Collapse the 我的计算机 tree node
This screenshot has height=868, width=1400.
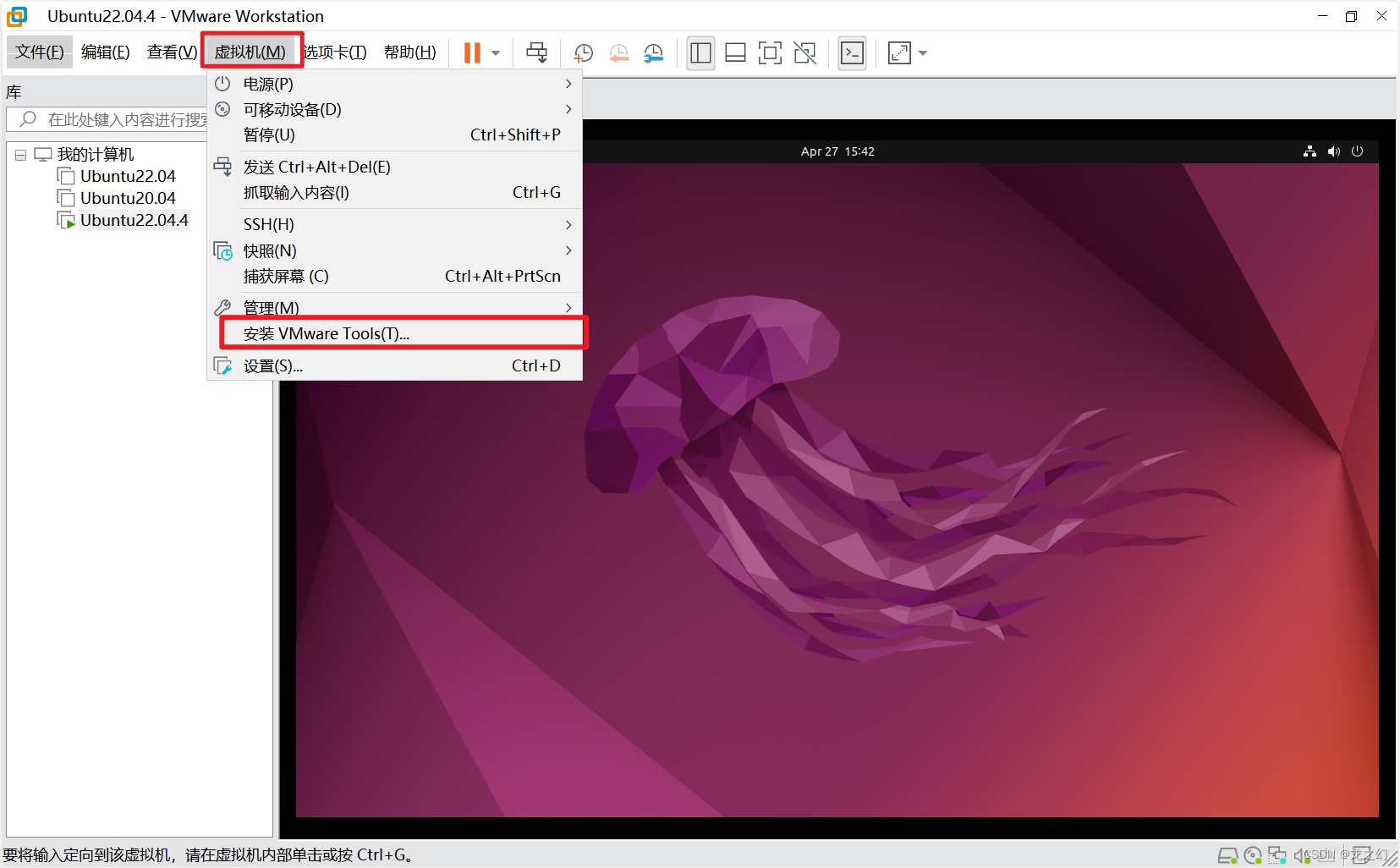click(20, 155)
